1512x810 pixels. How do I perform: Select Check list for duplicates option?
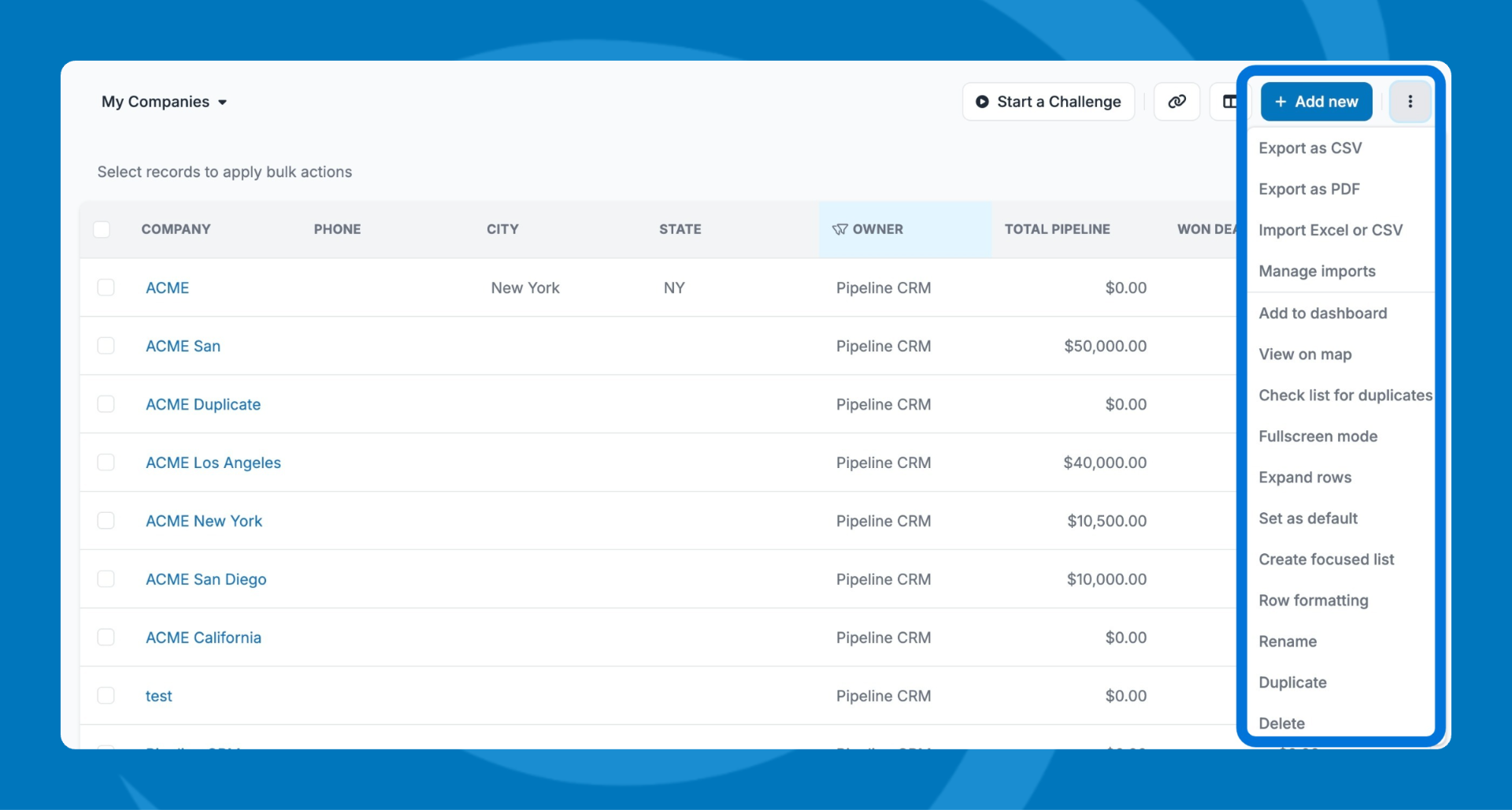1344,396
